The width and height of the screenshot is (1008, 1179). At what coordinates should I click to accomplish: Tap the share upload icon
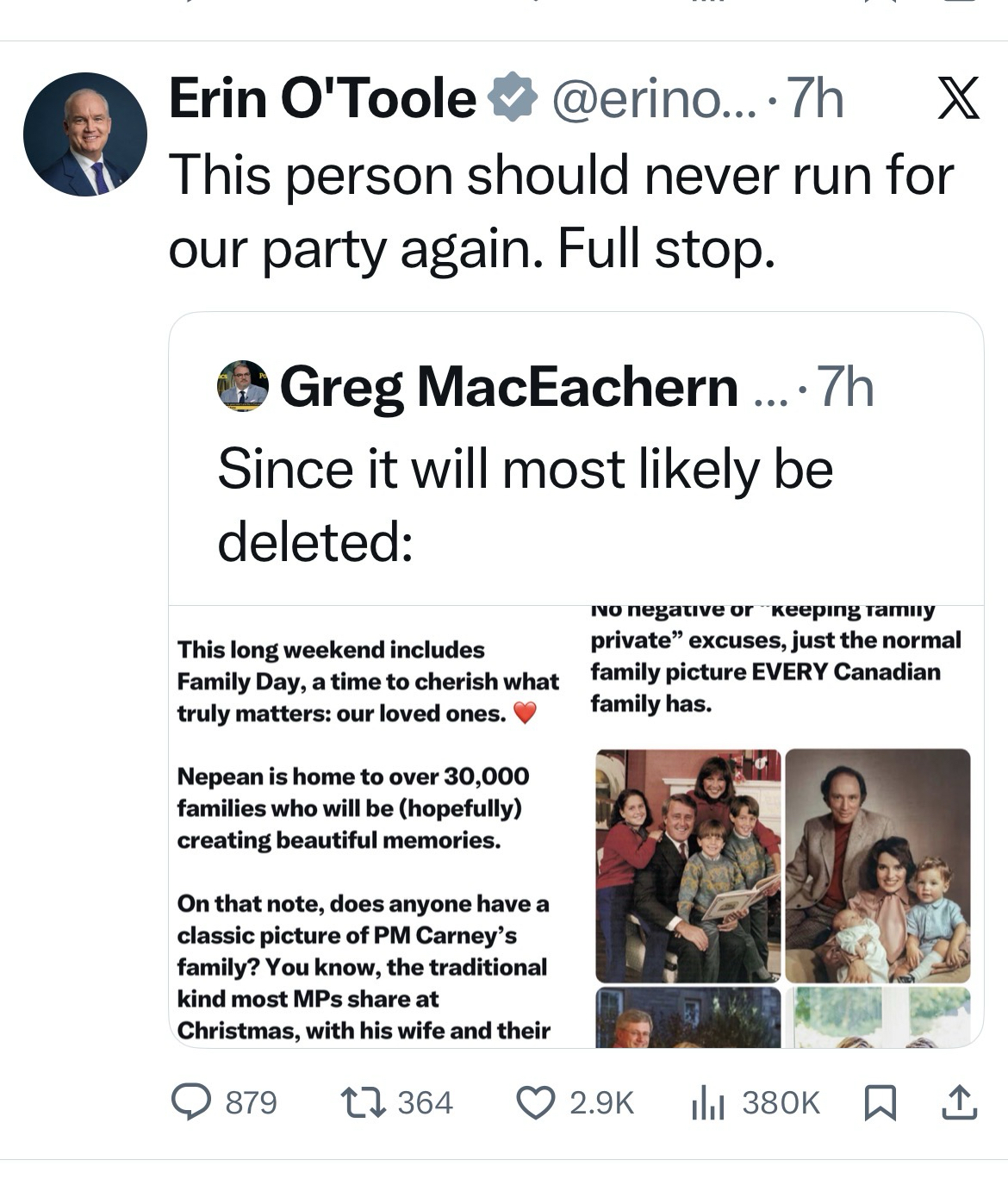(959, 1101)
